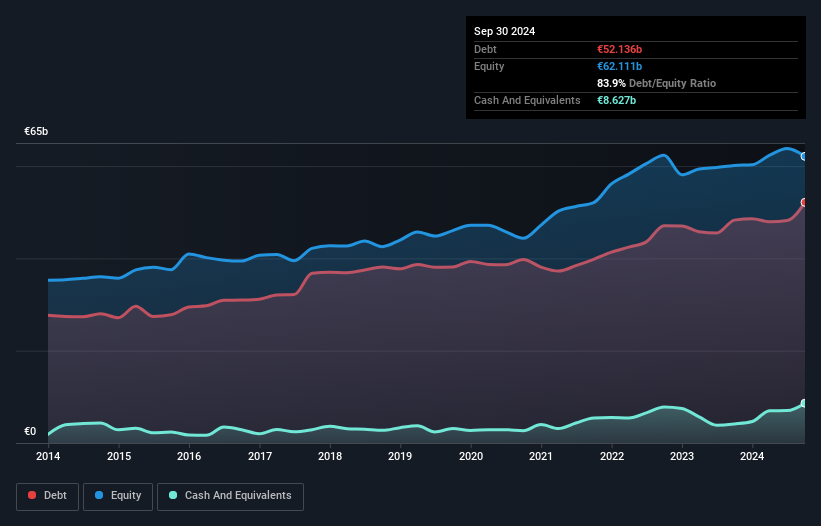Click the blue Equity legend dot
Viewport: 821px width, 526px height.
(x=99, y=495)
